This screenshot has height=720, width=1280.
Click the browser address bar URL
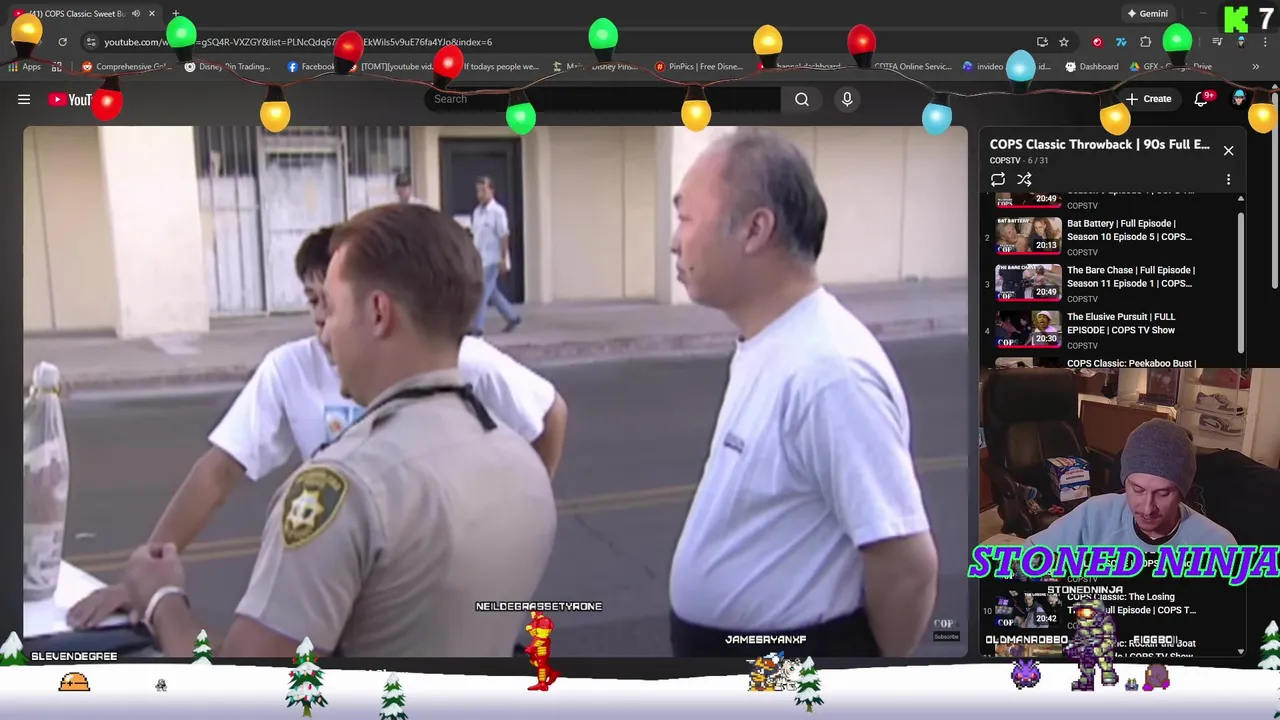pos(298,42)
